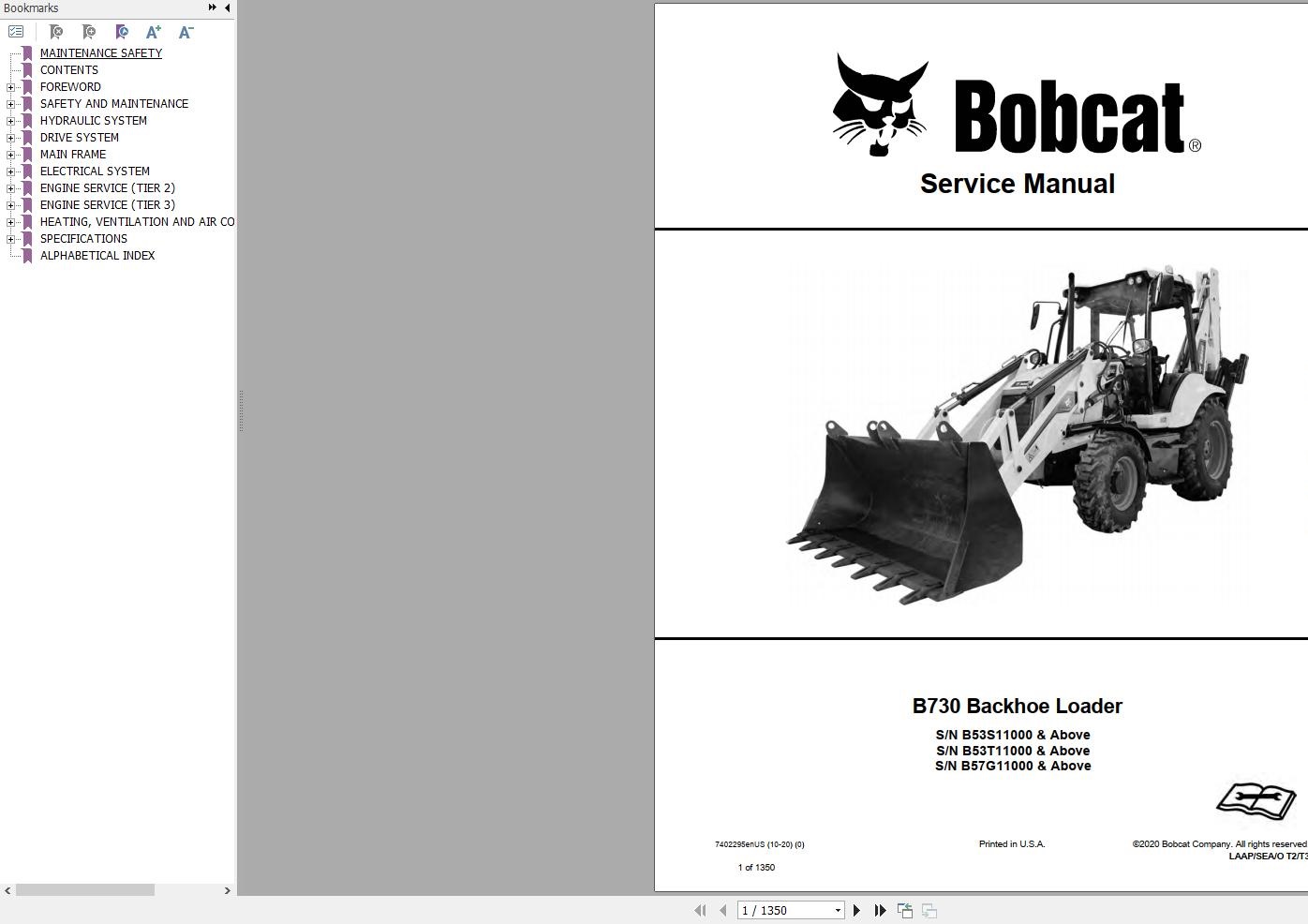Expand the ELECTRICAL SYSTEM bookmark
This screenshot has width=1308, height=924.
[10, 171]
